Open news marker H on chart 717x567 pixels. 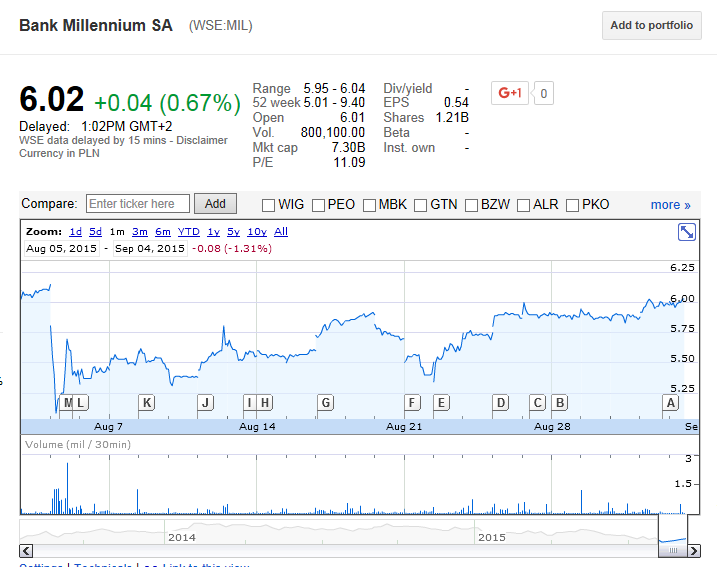265,403
